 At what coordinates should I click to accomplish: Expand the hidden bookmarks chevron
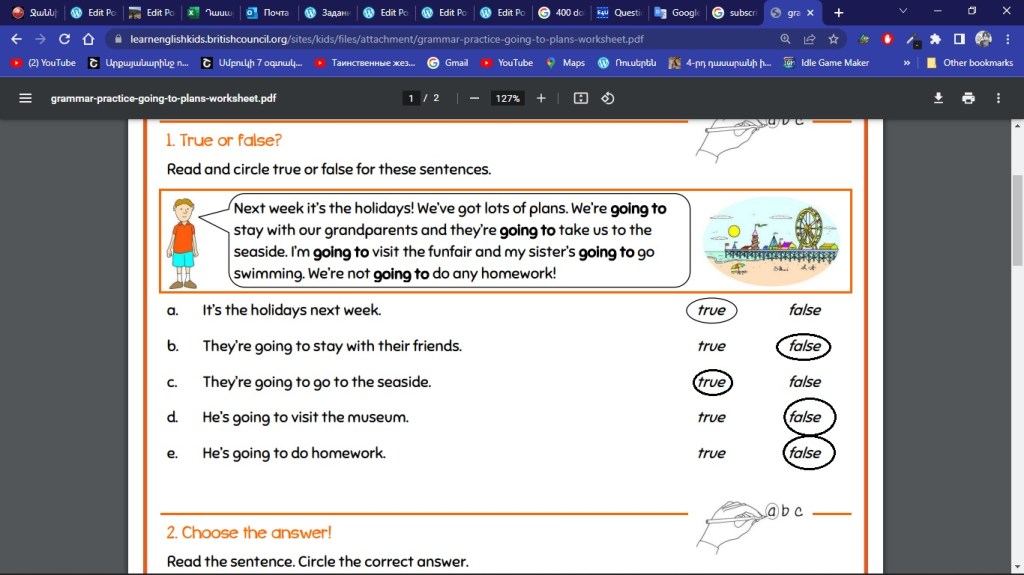coord(906,63)
